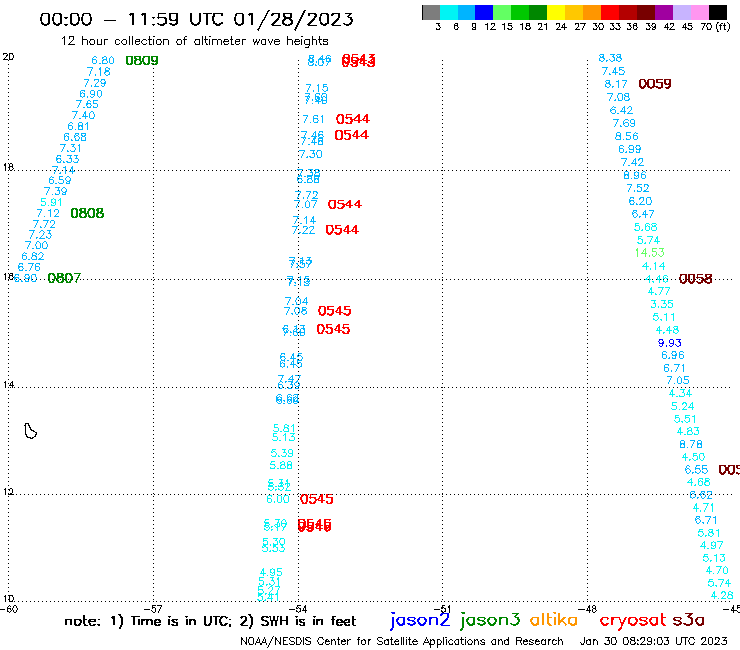Click the 5.91 wave height
740x650 pixels.
[51, 202]
